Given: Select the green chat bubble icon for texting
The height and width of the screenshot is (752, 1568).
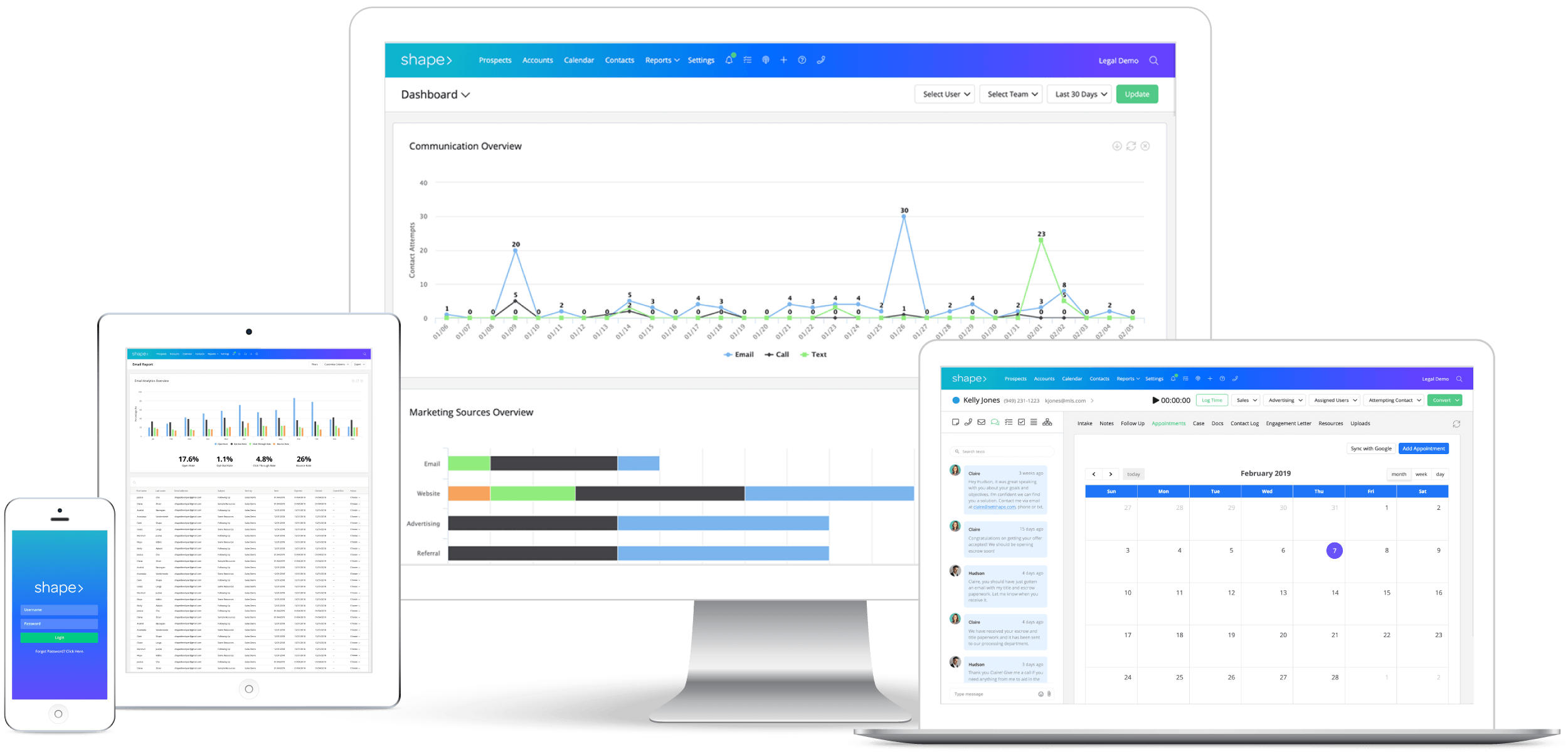Looking at the screenshot, I should point(995,422).
